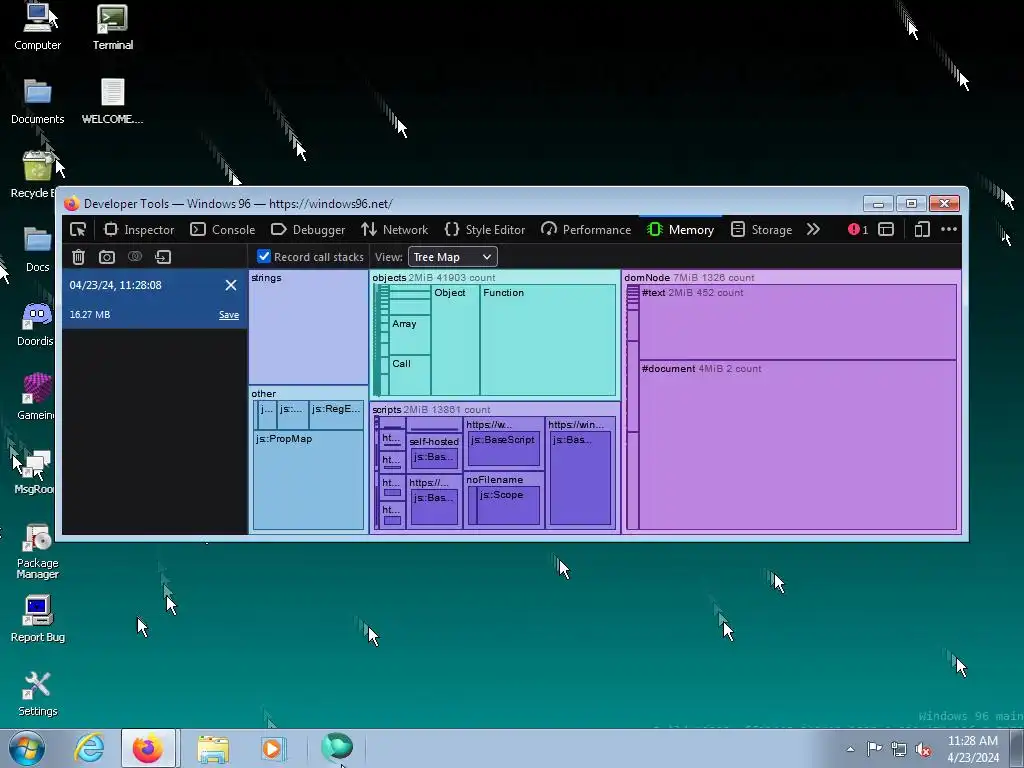Click the js::Scope block
1024x768 pixels.
508,505
